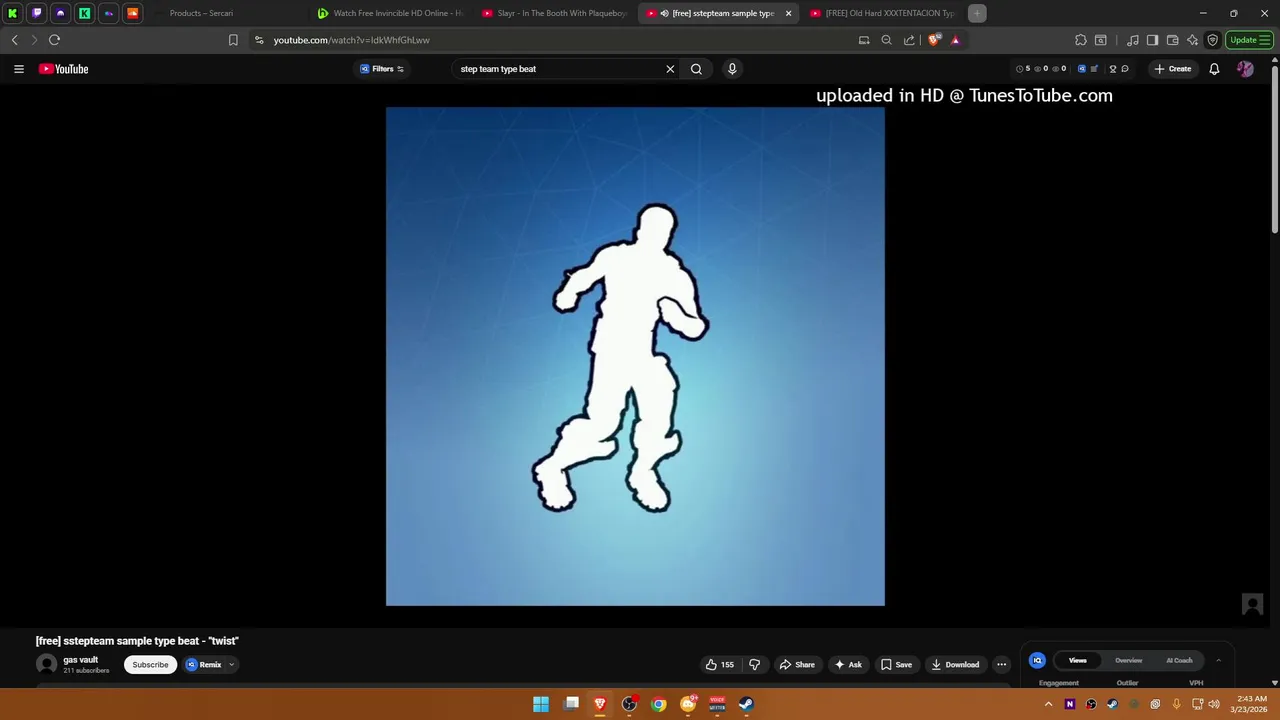
Task: Start voice search with the microphone
Action: [x=732, y=69]
